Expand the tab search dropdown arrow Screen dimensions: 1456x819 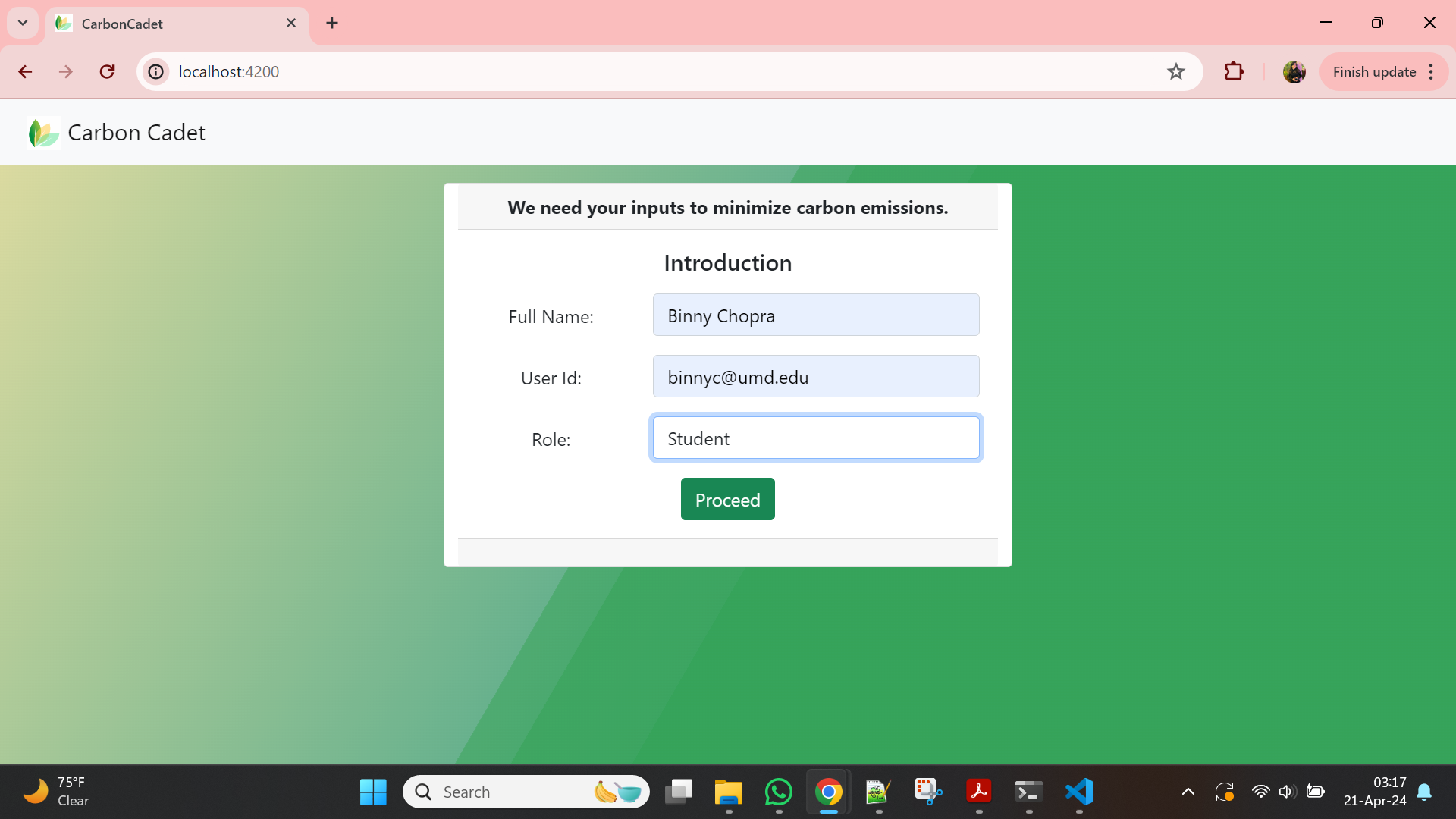[x=23, y=23]
